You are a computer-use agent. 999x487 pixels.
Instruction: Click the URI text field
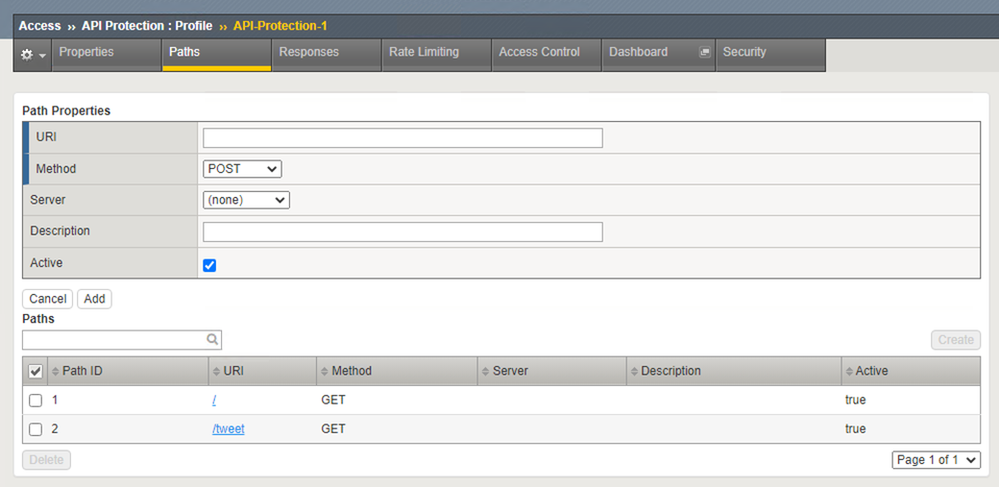coord(402,138)
